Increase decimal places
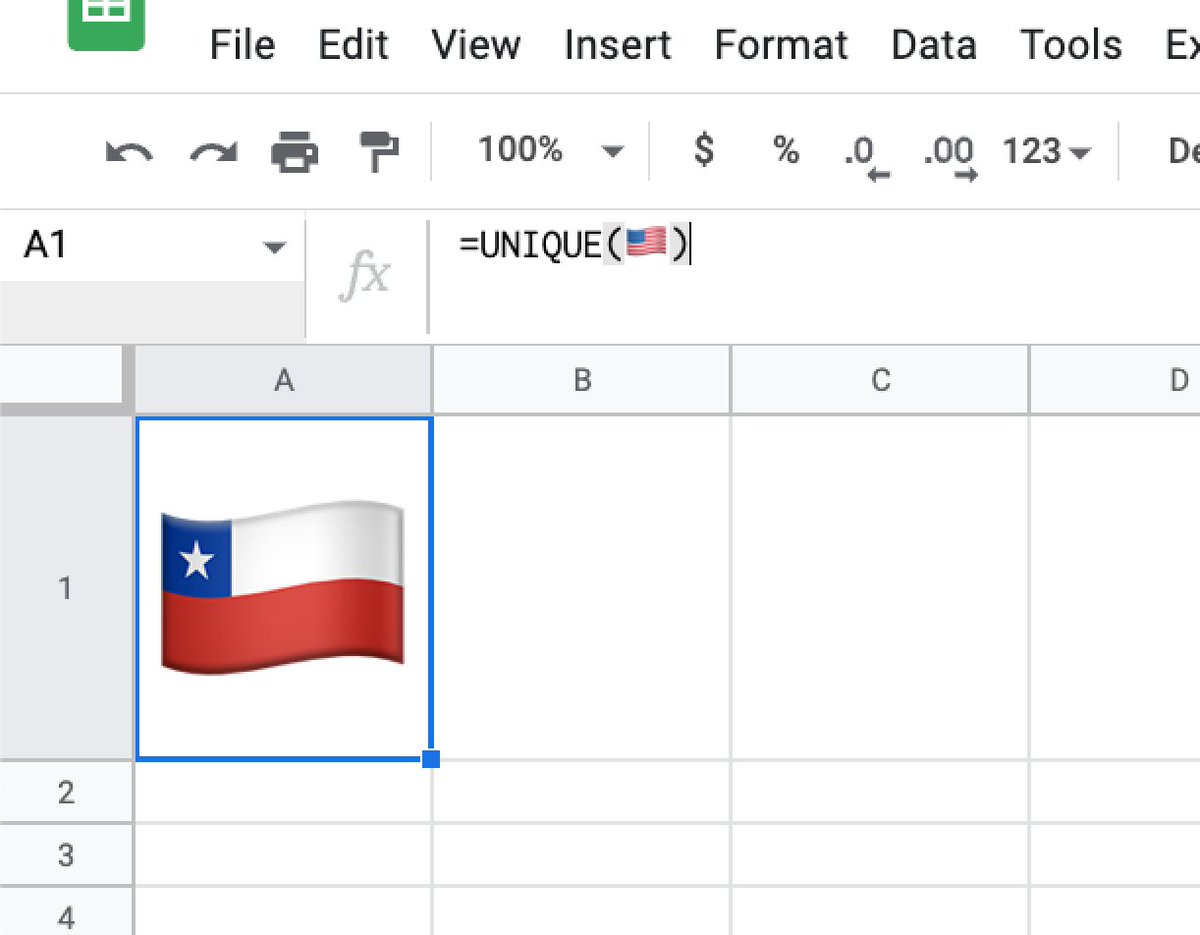Screen dimensions: 1200x935 tap(950, 158)
